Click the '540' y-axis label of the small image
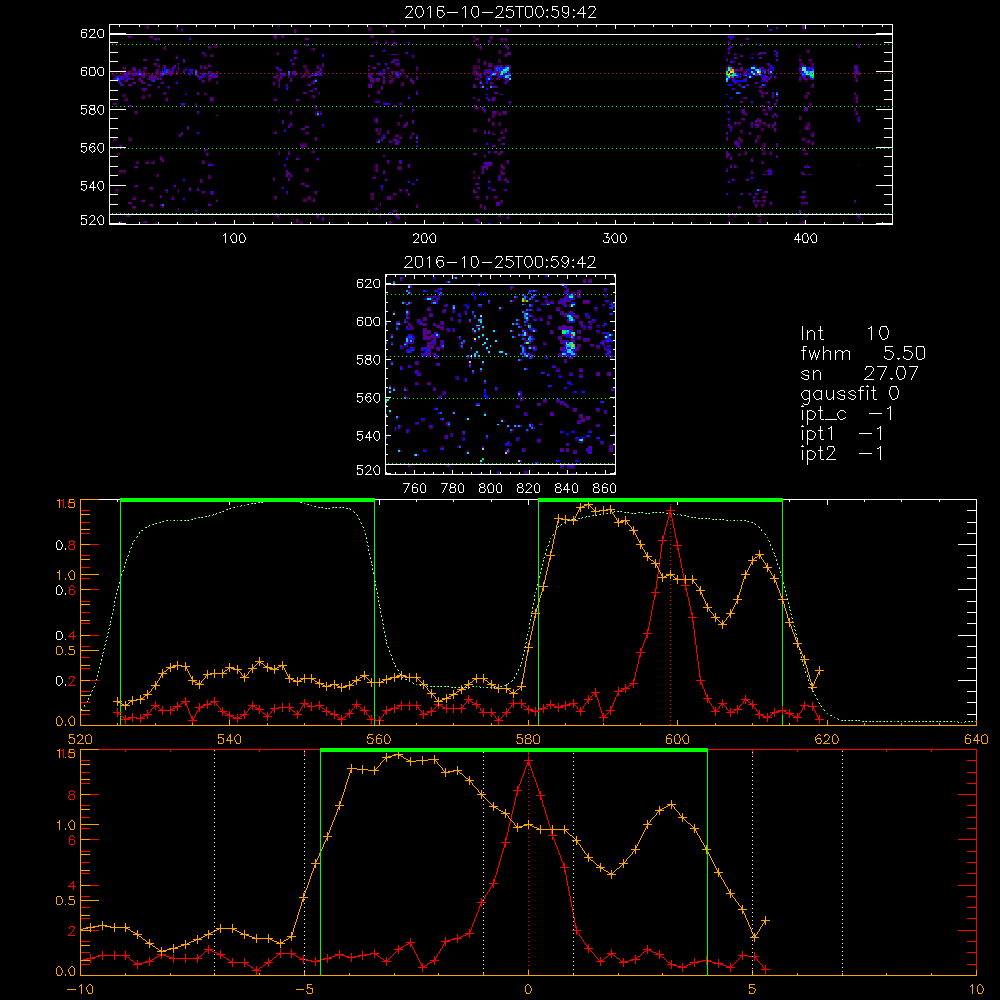Image resolution: width=1000 pixels, height=1000 pixels. click(x=368, y=436)
